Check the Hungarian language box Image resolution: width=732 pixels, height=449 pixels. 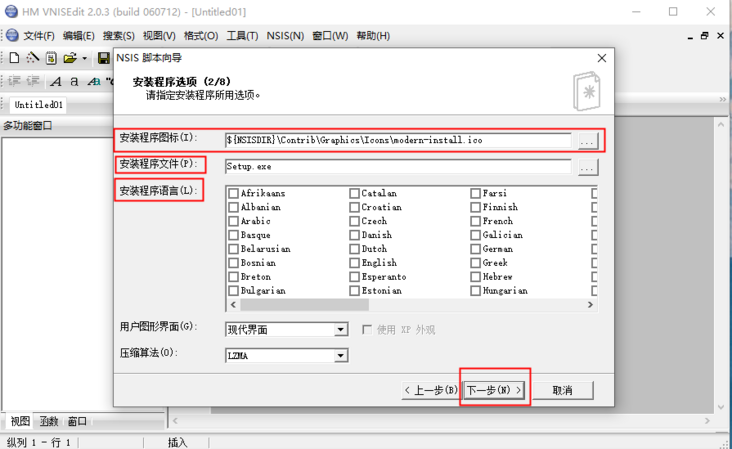click(x=475, y=291)
